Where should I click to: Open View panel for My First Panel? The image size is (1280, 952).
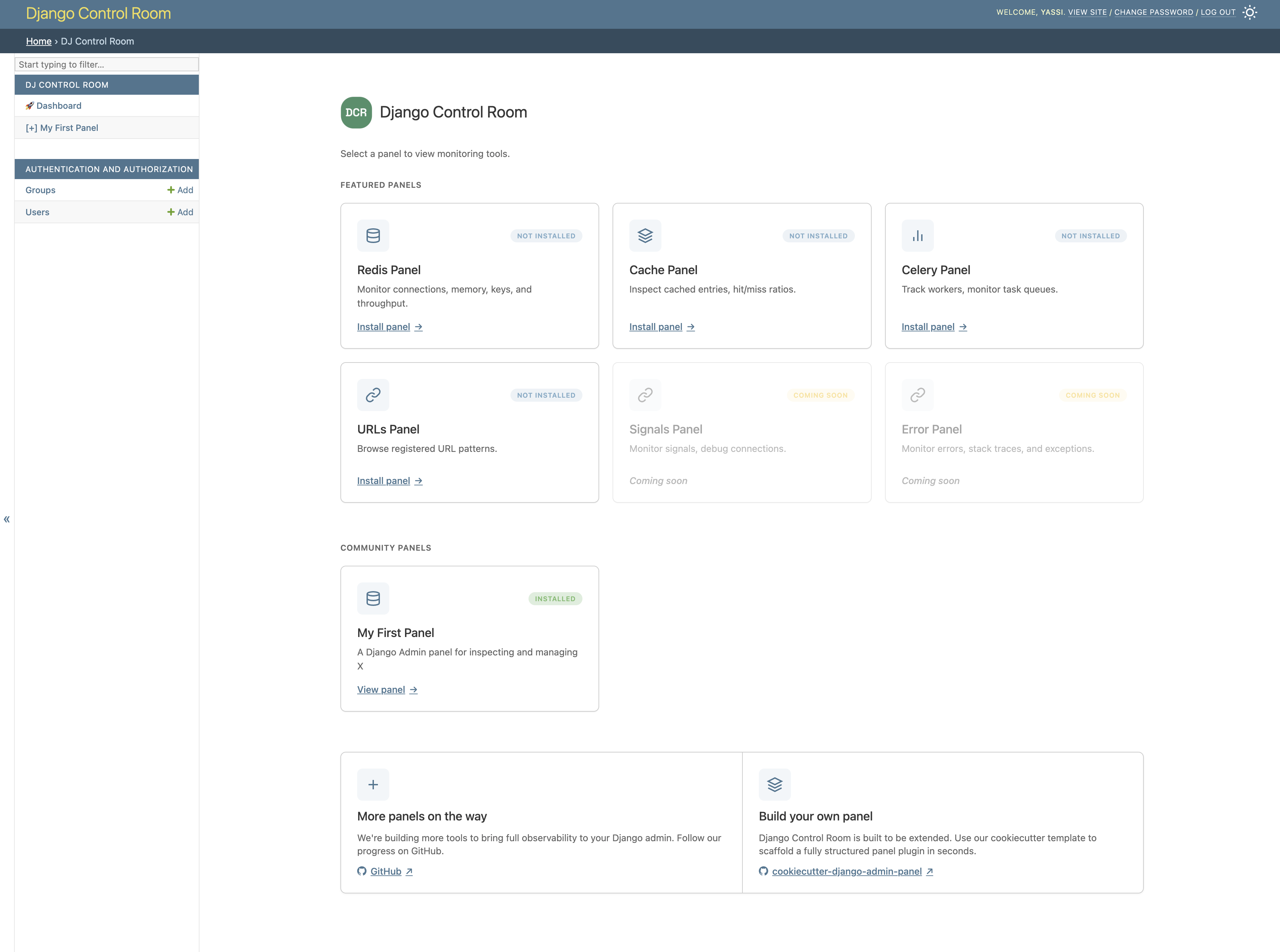(381, 689)
